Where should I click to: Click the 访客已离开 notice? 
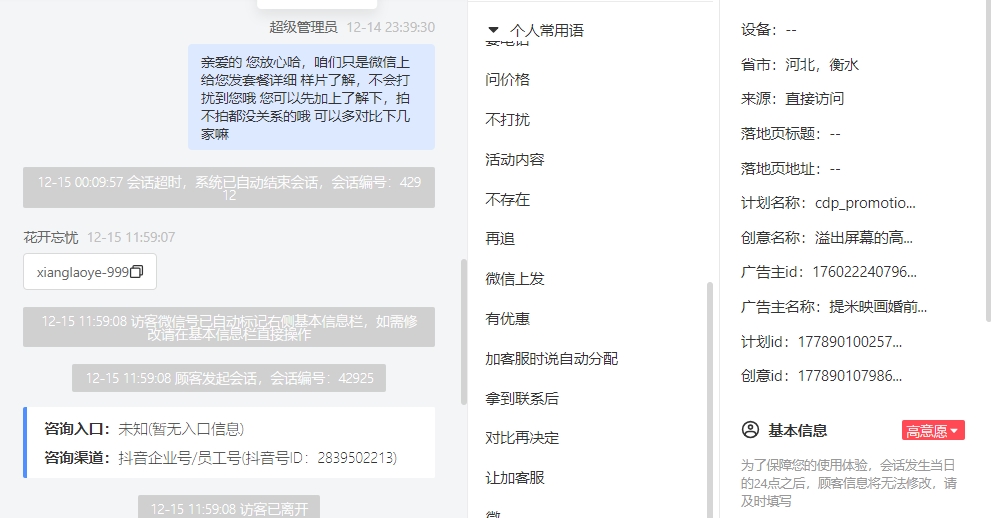(229, 507)
